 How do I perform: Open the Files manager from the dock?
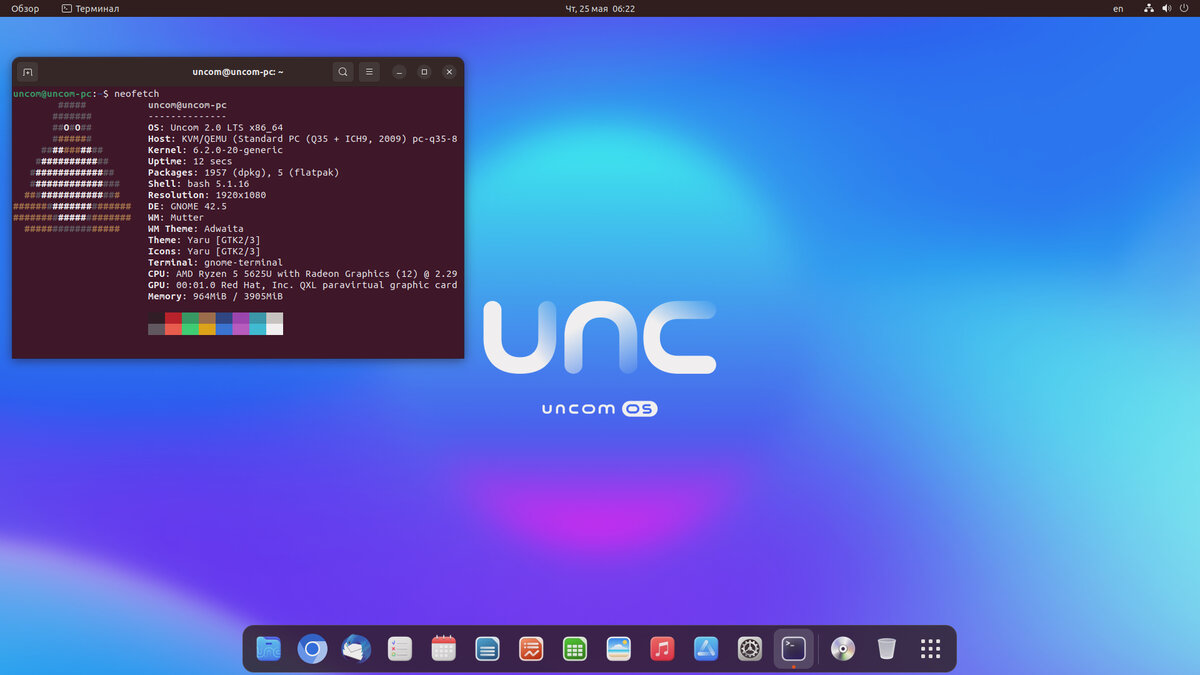(268, 649)
